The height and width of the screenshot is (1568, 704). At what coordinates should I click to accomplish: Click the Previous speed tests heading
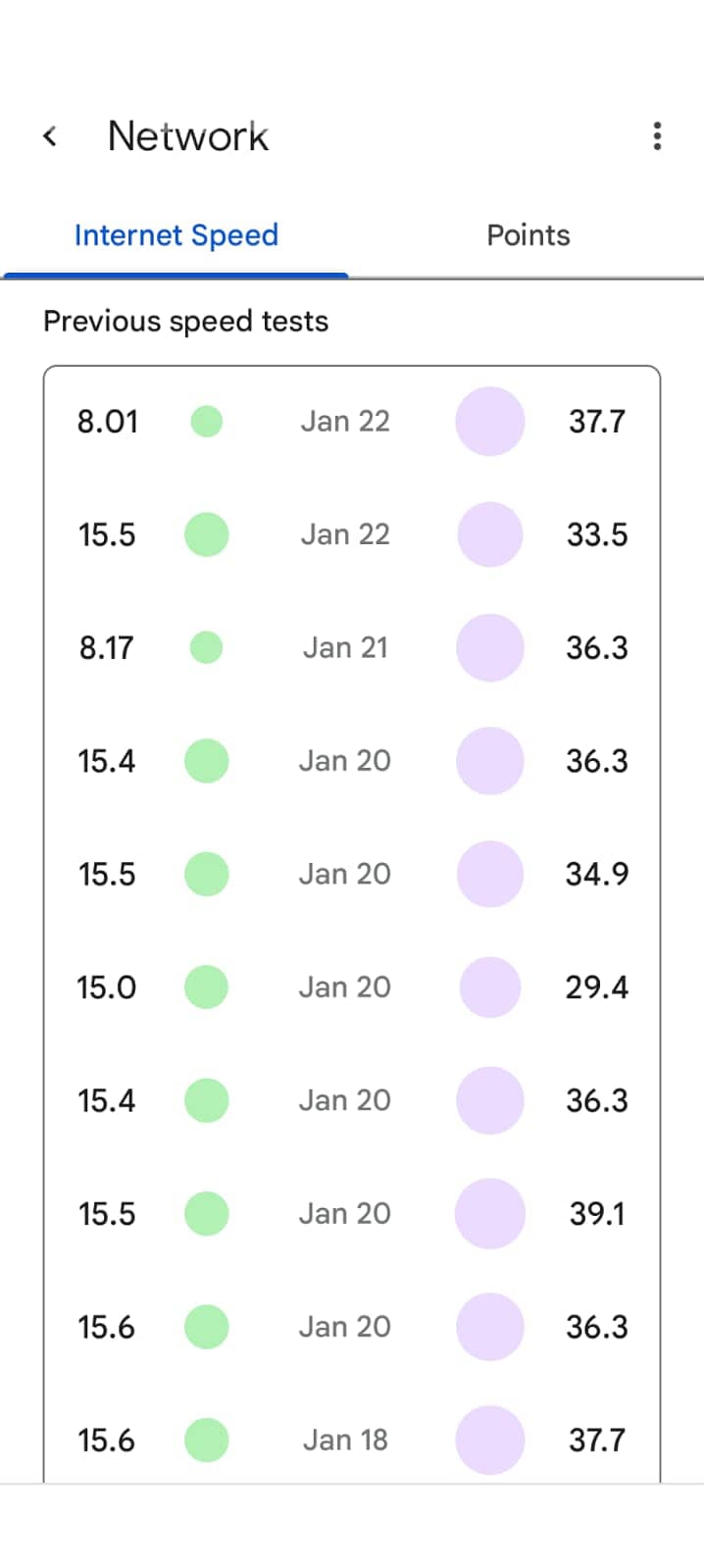tap(186, 322)
